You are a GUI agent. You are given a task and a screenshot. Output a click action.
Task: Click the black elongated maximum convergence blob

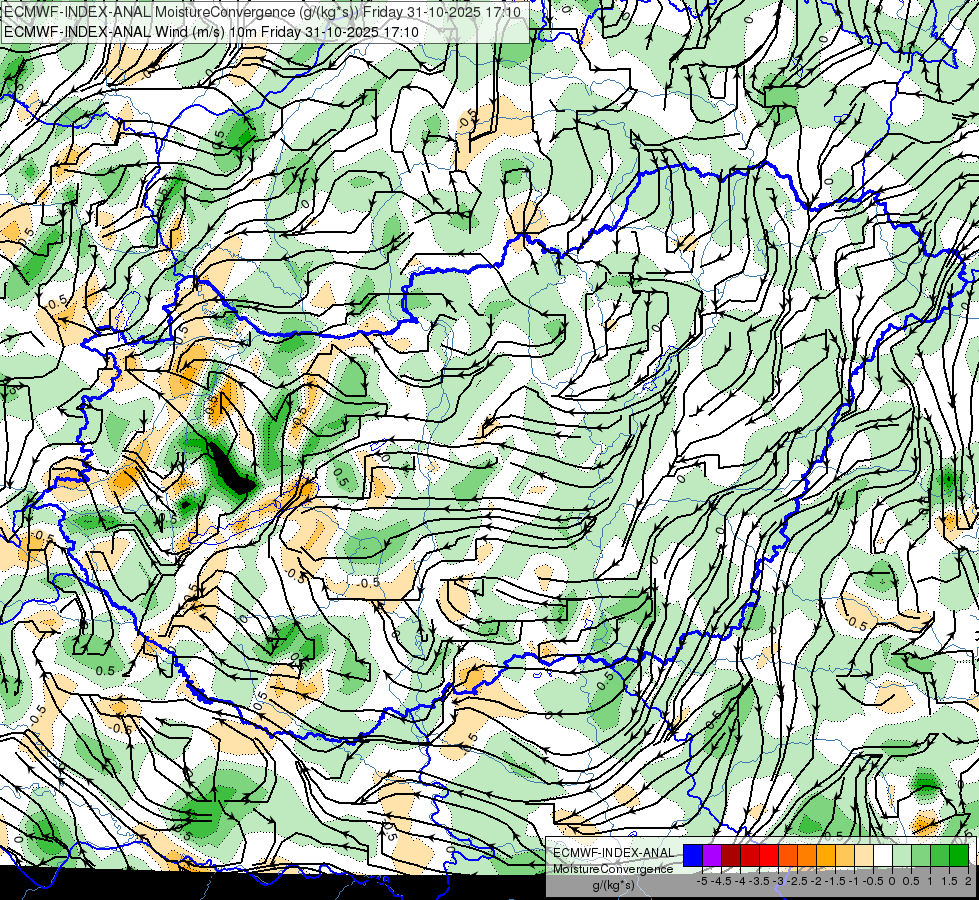pyautogui.click(x=229, y=468)
